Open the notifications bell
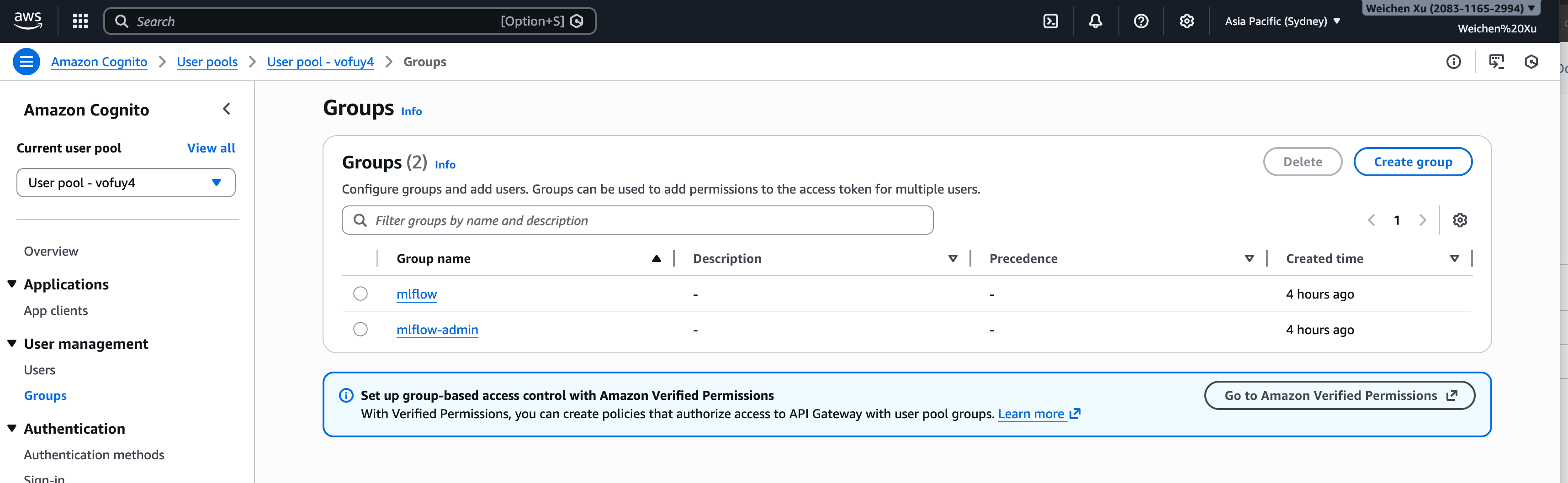This screenshot has height=483, width=1568. 1096,21
